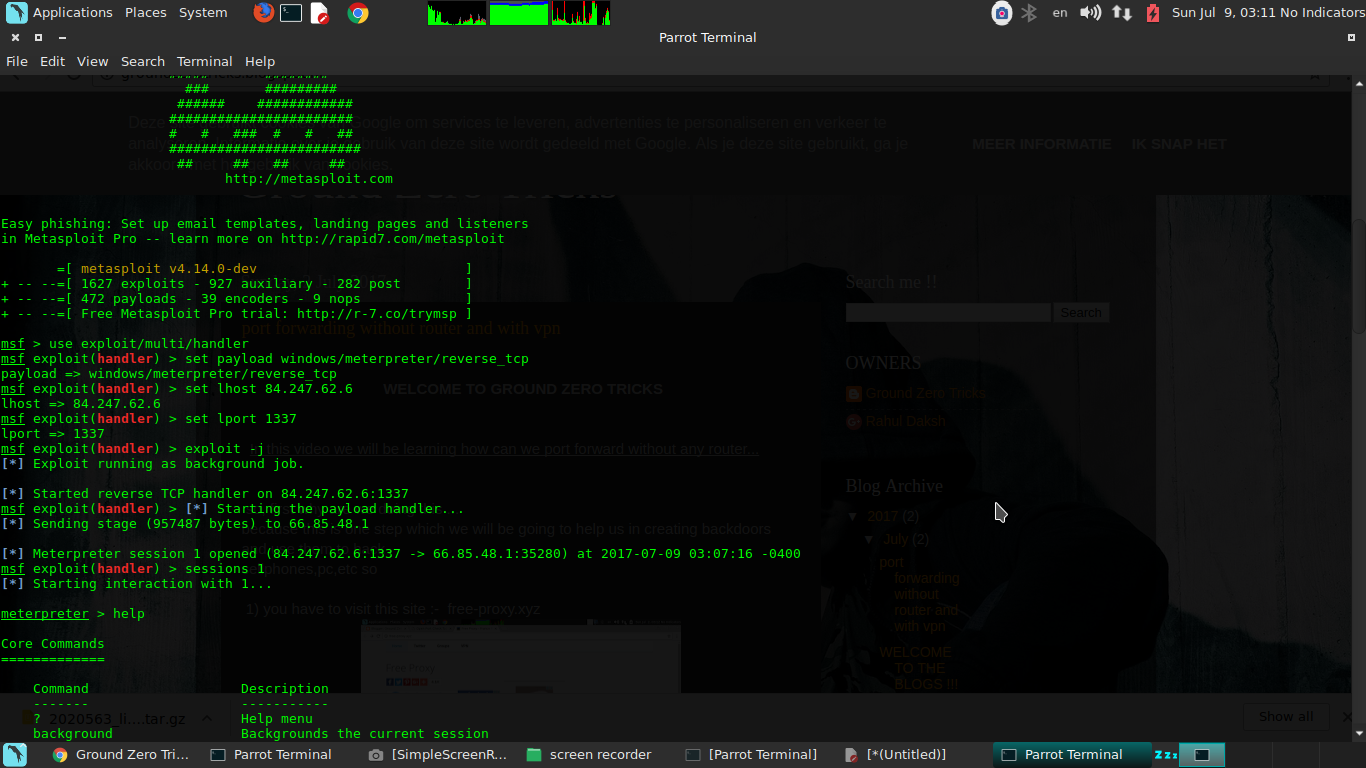1366x768 pixels.
Task: Click the 'Exploit running as background job.' line
Action: pos(153,464)
